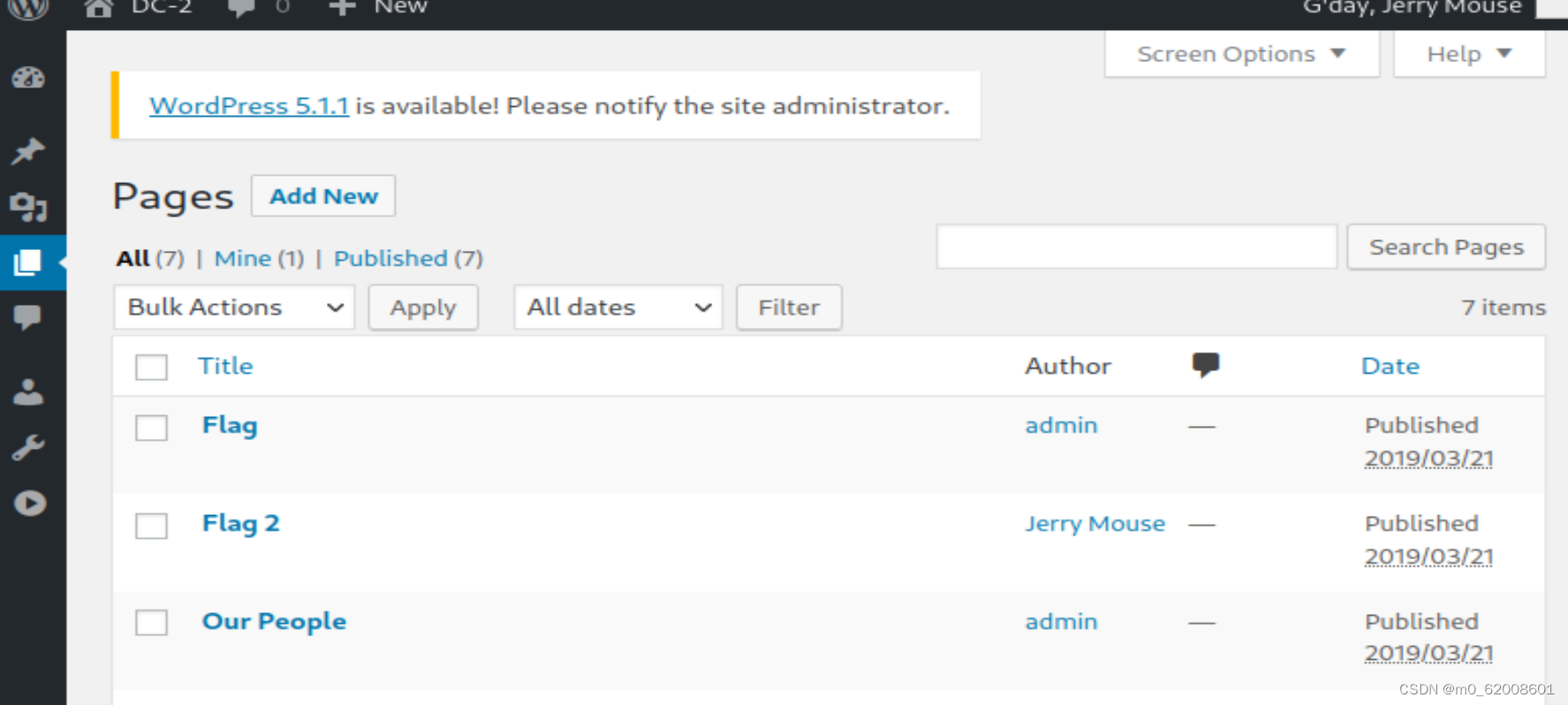Click the Collapse menu play icon
This screenshot has height=705, width=1568.
pos(30,504)
